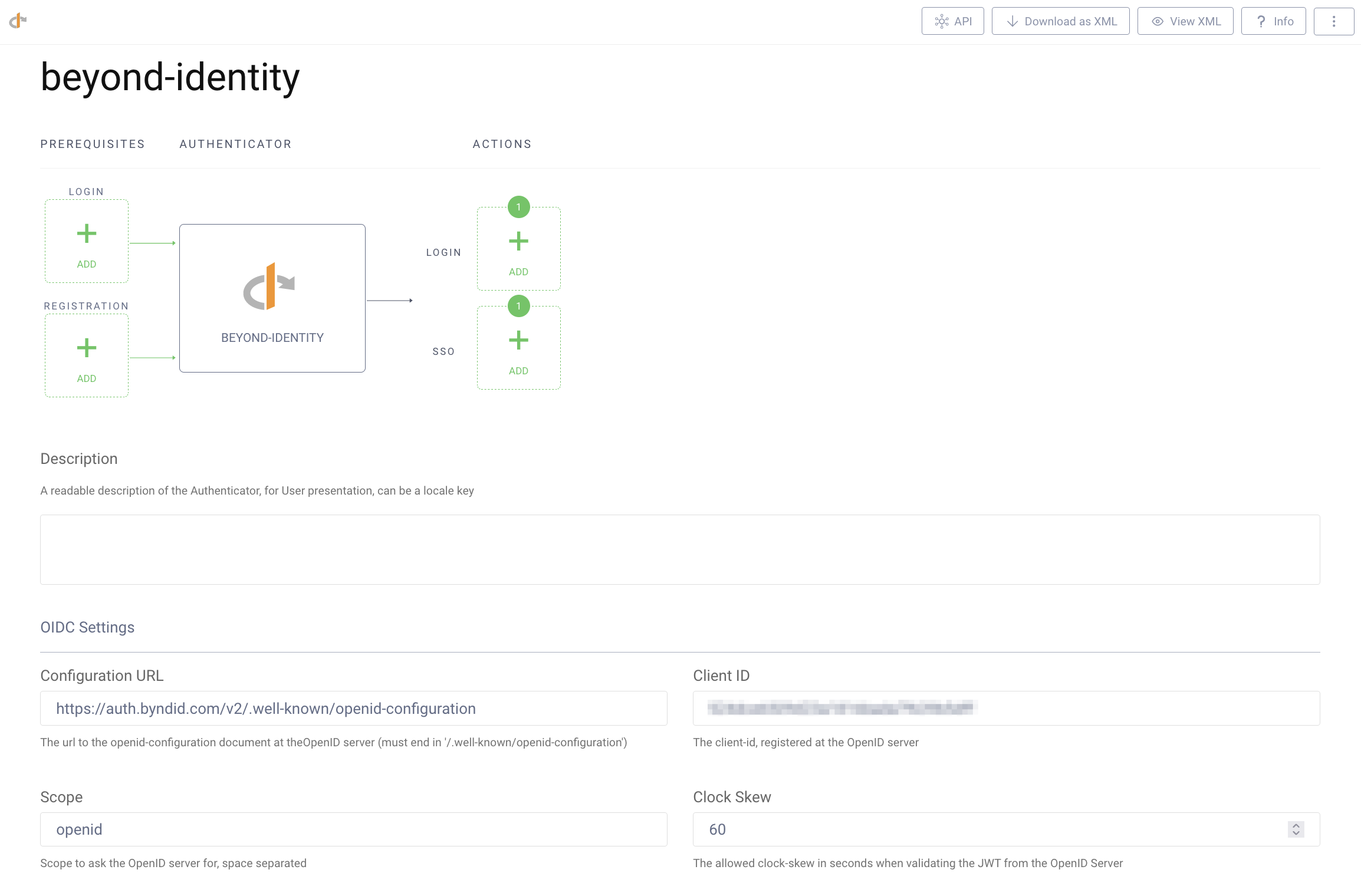Click the Clock Skew number field
This screenshot has width=1361, height=896.
pyautogui.click(x=1006, y=829)
